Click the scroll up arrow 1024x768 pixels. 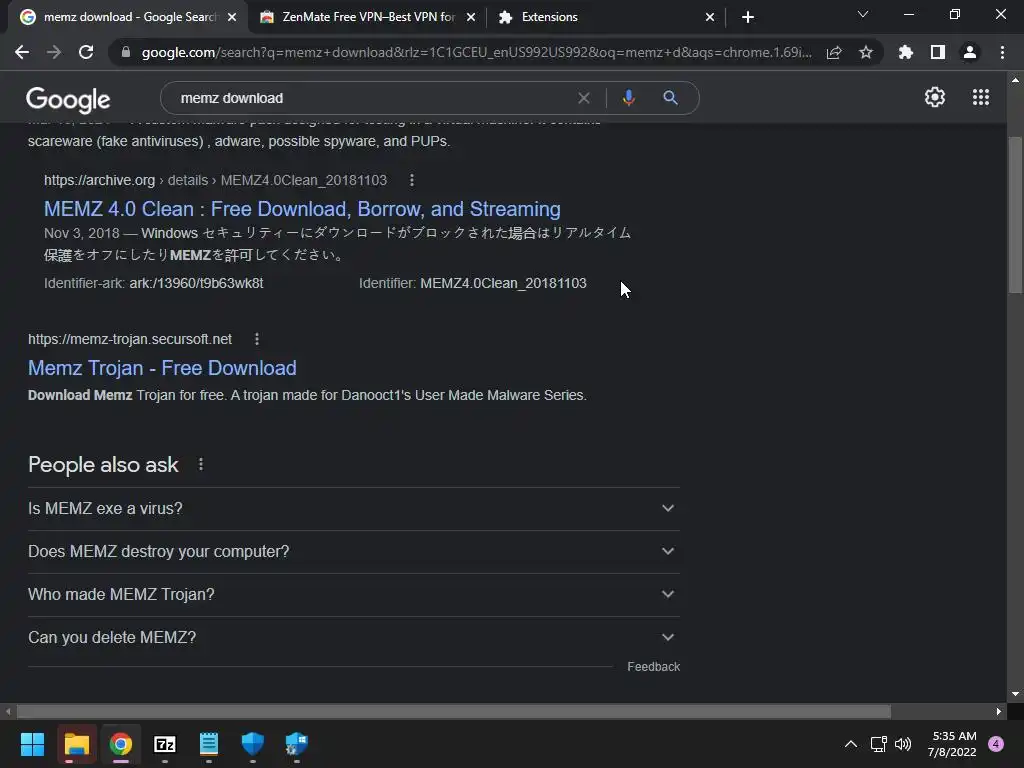click(1015, 80)
